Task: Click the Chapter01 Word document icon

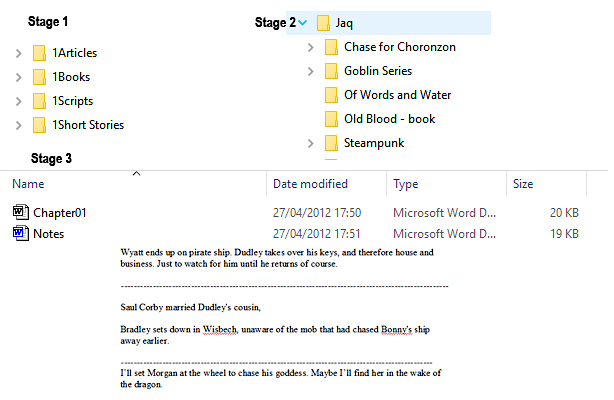Action: (20, 212)
